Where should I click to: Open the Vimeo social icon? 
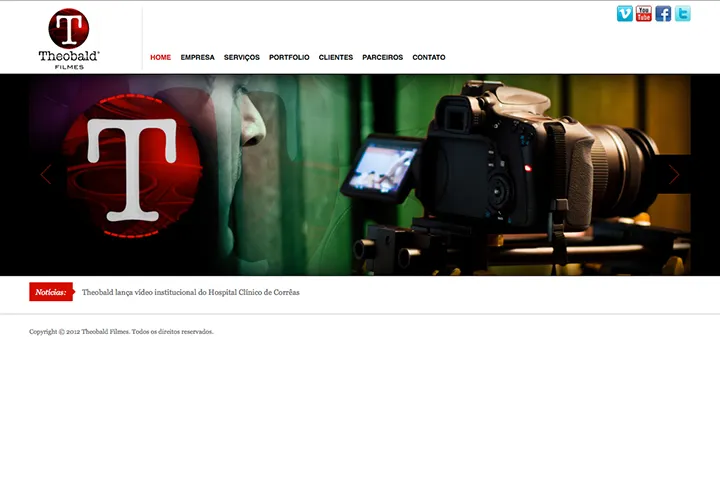624,14
